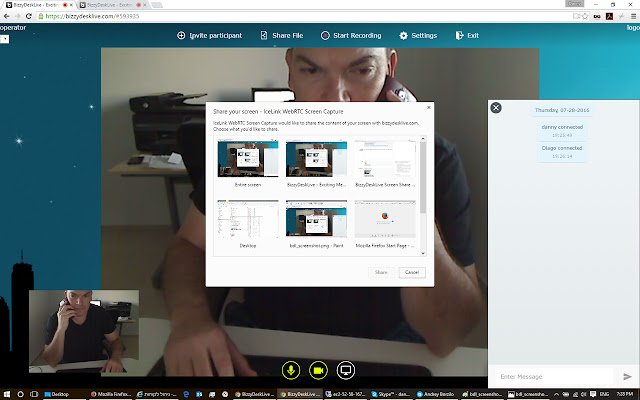
Task: Click the logout link at top right
Action: [633, 28]
